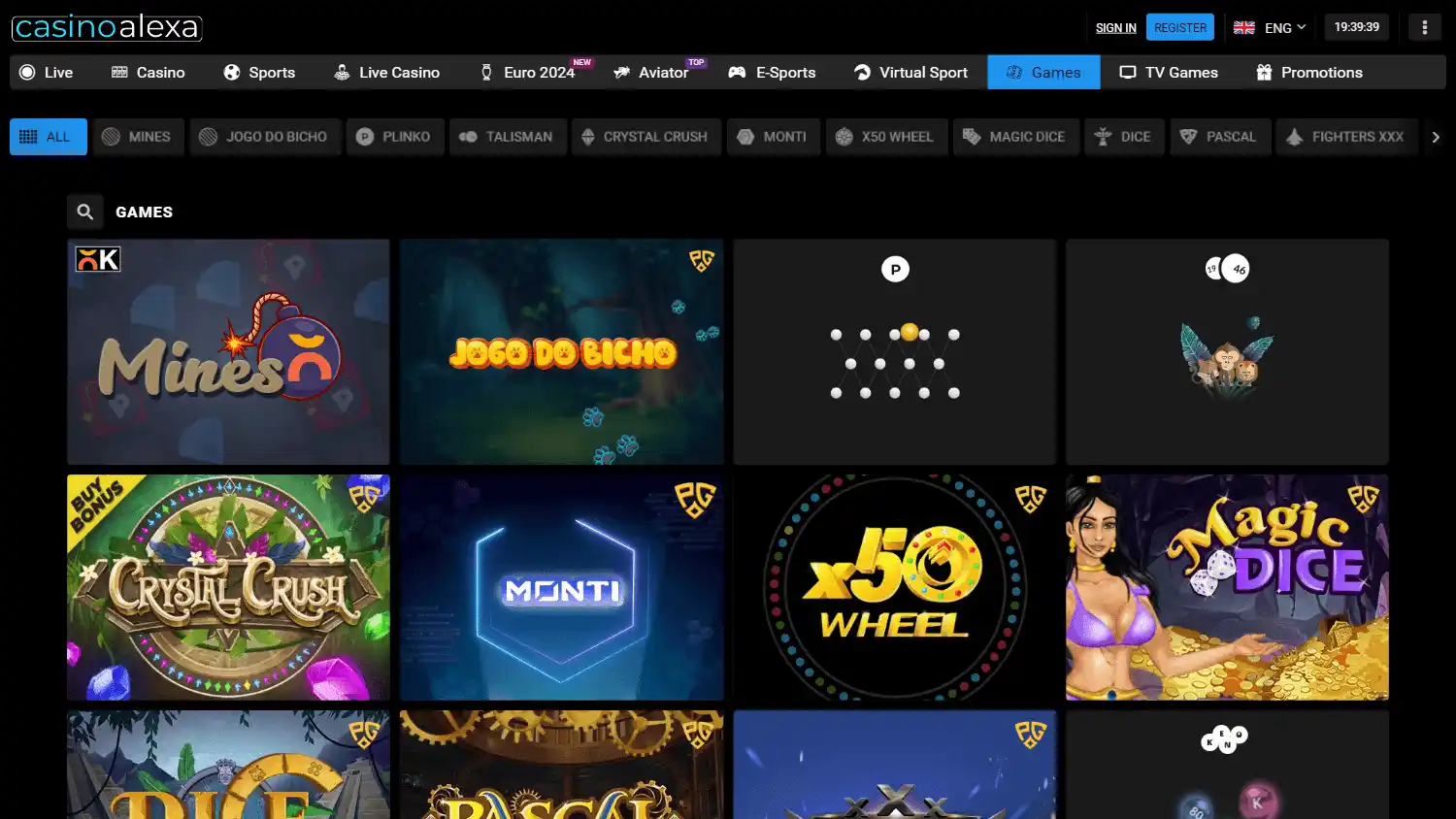Select the Crystal Crush category chip
1456x819 pixels.
[645, 137]
